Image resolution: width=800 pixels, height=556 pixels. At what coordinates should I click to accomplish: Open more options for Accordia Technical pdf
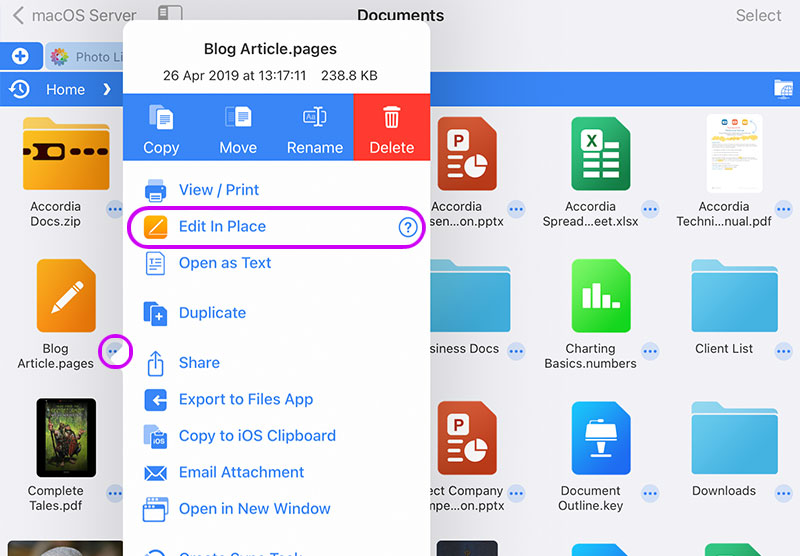pos(783,209)
